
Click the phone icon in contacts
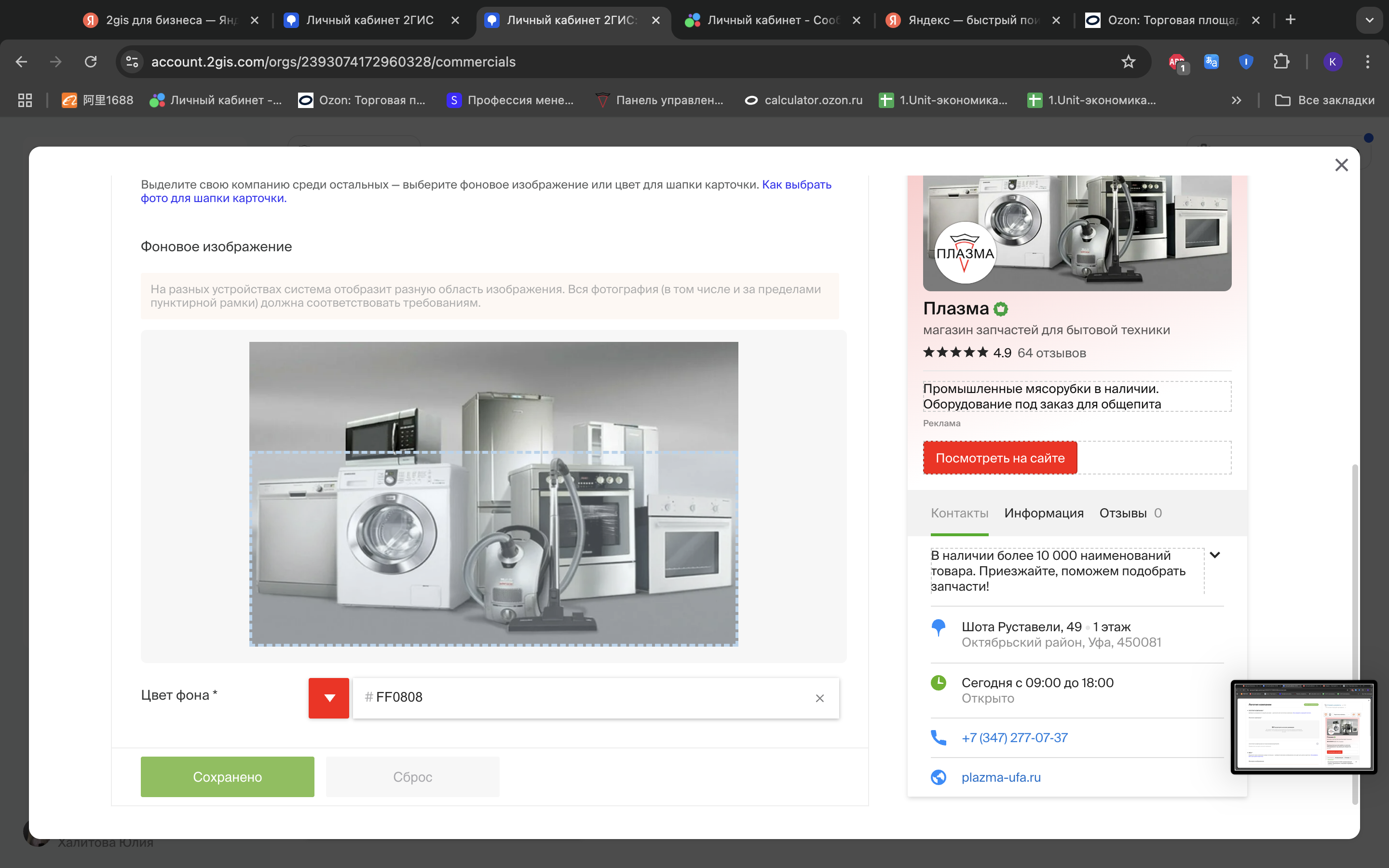(939, 737)
